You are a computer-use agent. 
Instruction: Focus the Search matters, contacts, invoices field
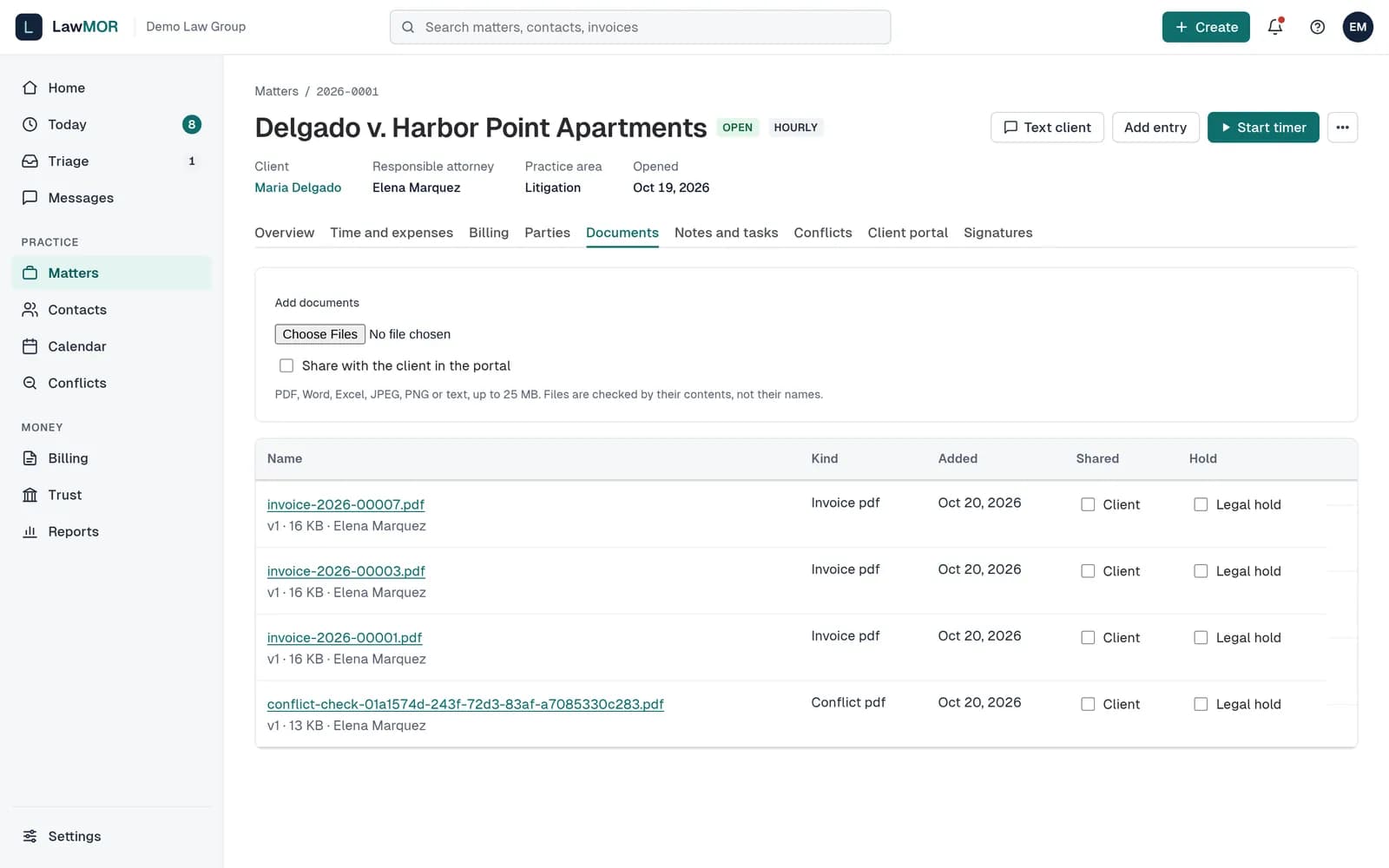[640, 27]
